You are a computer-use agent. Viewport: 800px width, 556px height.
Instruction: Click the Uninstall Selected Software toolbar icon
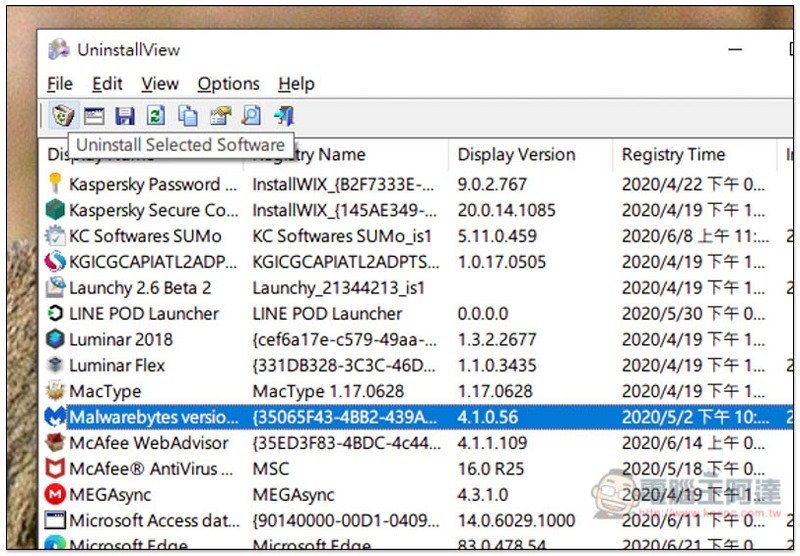point(63,115)
